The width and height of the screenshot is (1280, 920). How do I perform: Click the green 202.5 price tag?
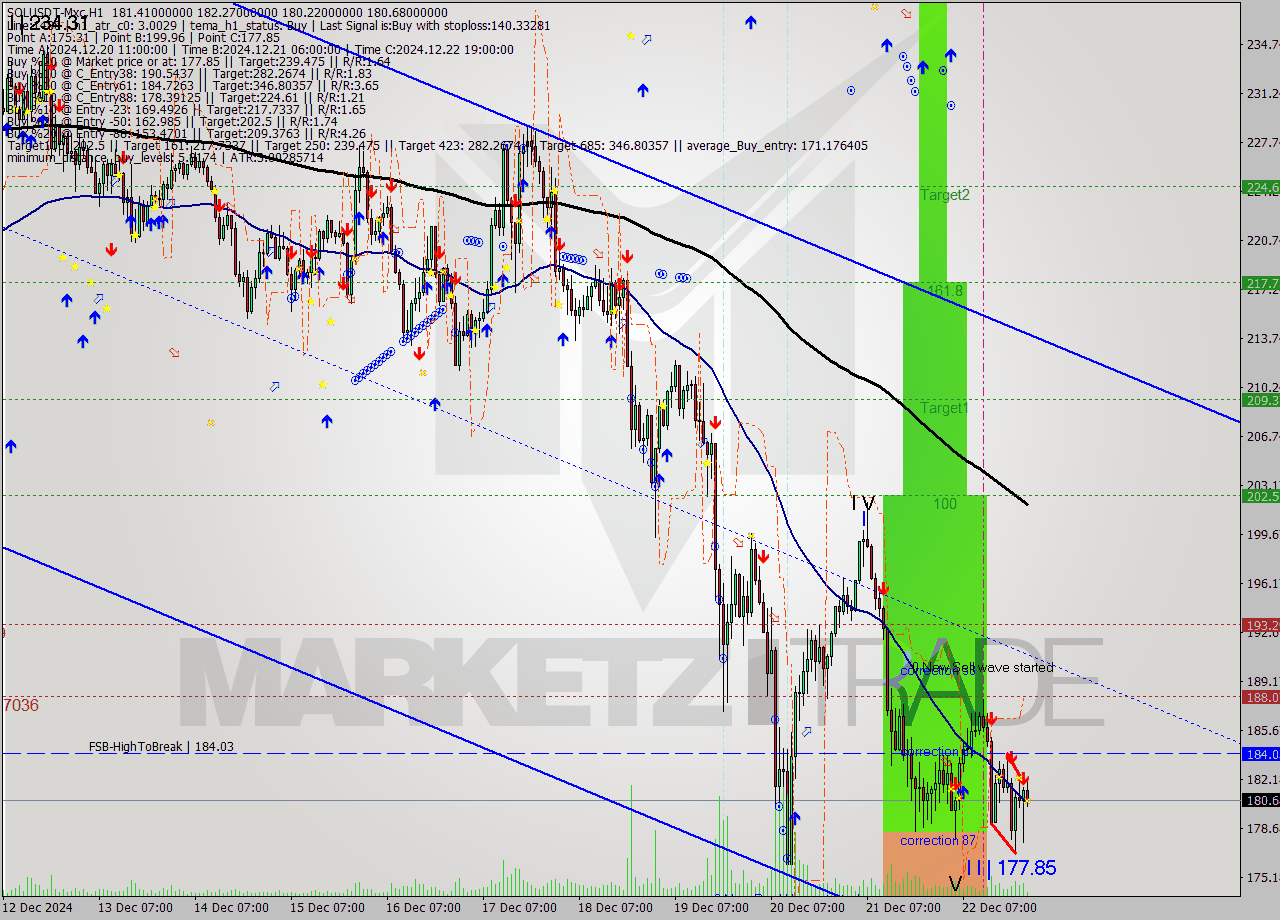pos(1260,495)
